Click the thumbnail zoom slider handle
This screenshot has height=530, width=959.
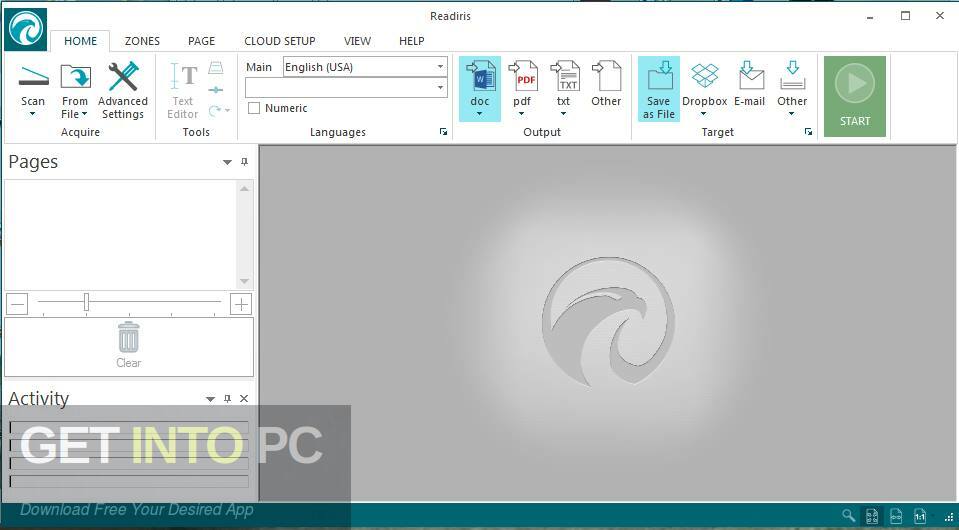pos(86,302)
